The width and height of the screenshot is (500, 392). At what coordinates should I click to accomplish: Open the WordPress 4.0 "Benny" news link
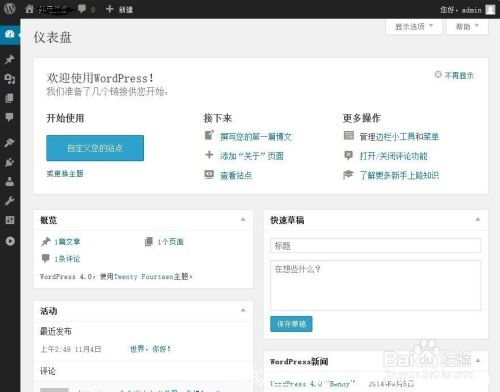(x=313, y=384)
